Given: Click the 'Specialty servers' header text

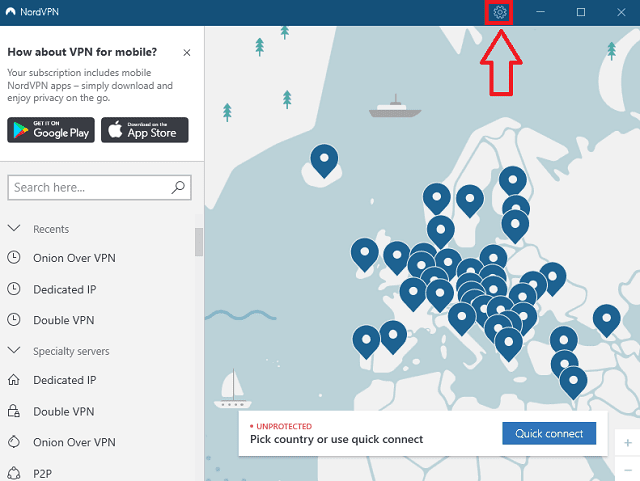Looking at the screenshot, I should [x=71, y=351].
